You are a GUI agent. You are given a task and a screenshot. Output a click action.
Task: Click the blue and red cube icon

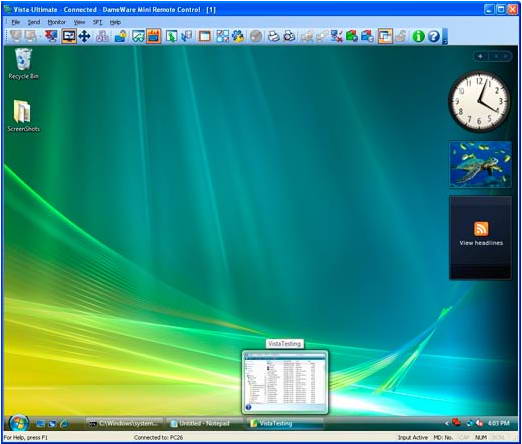click(x=367, y=36)
